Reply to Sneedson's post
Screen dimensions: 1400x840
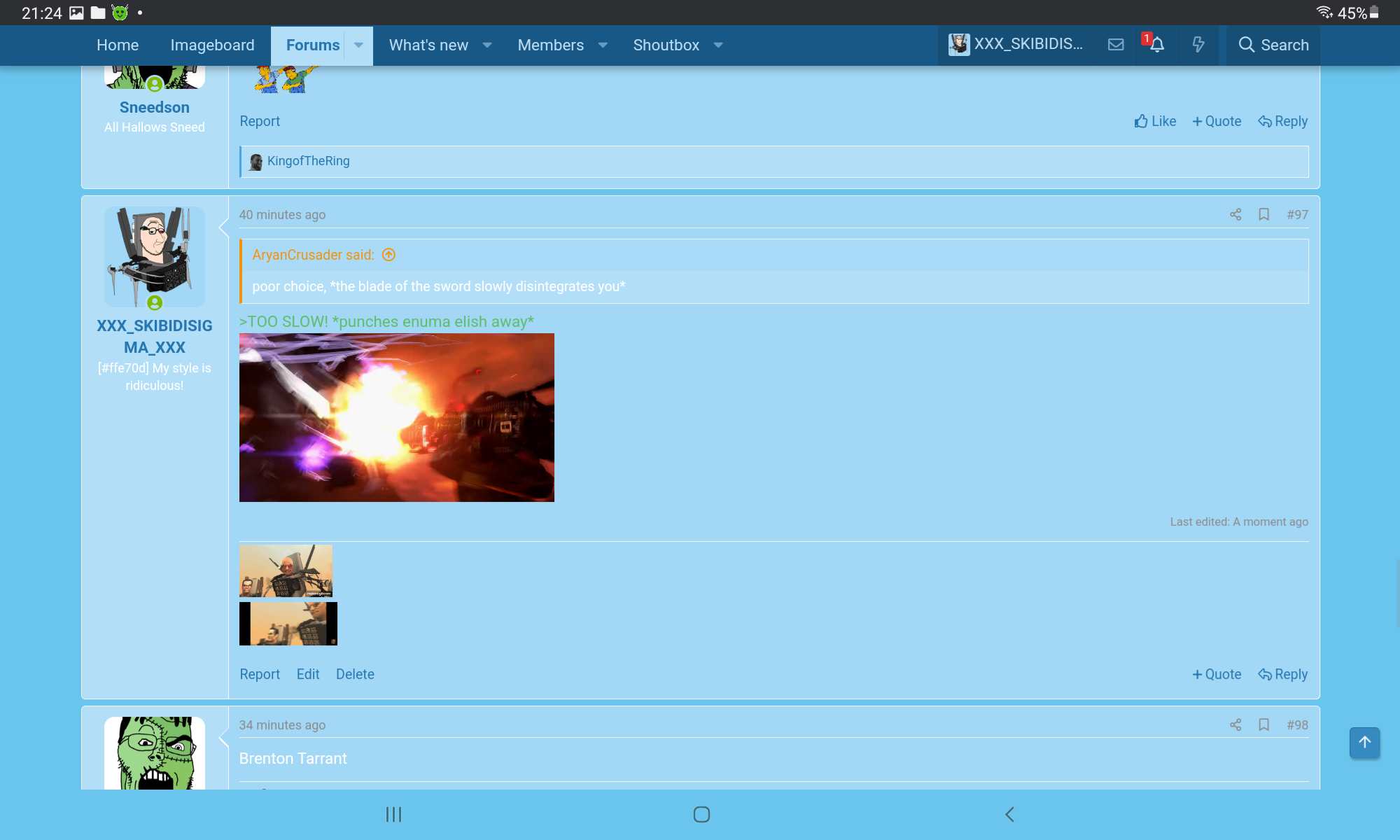click(x=1282, y=121)
